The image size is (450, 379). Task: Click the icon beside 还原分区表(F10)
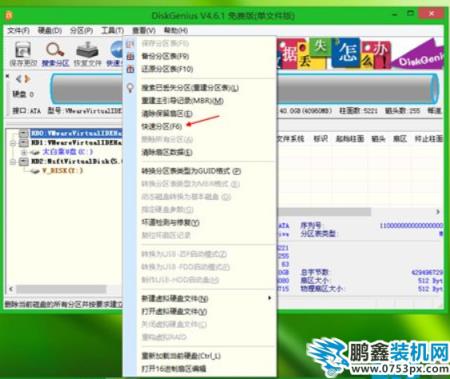click(130, 69)
